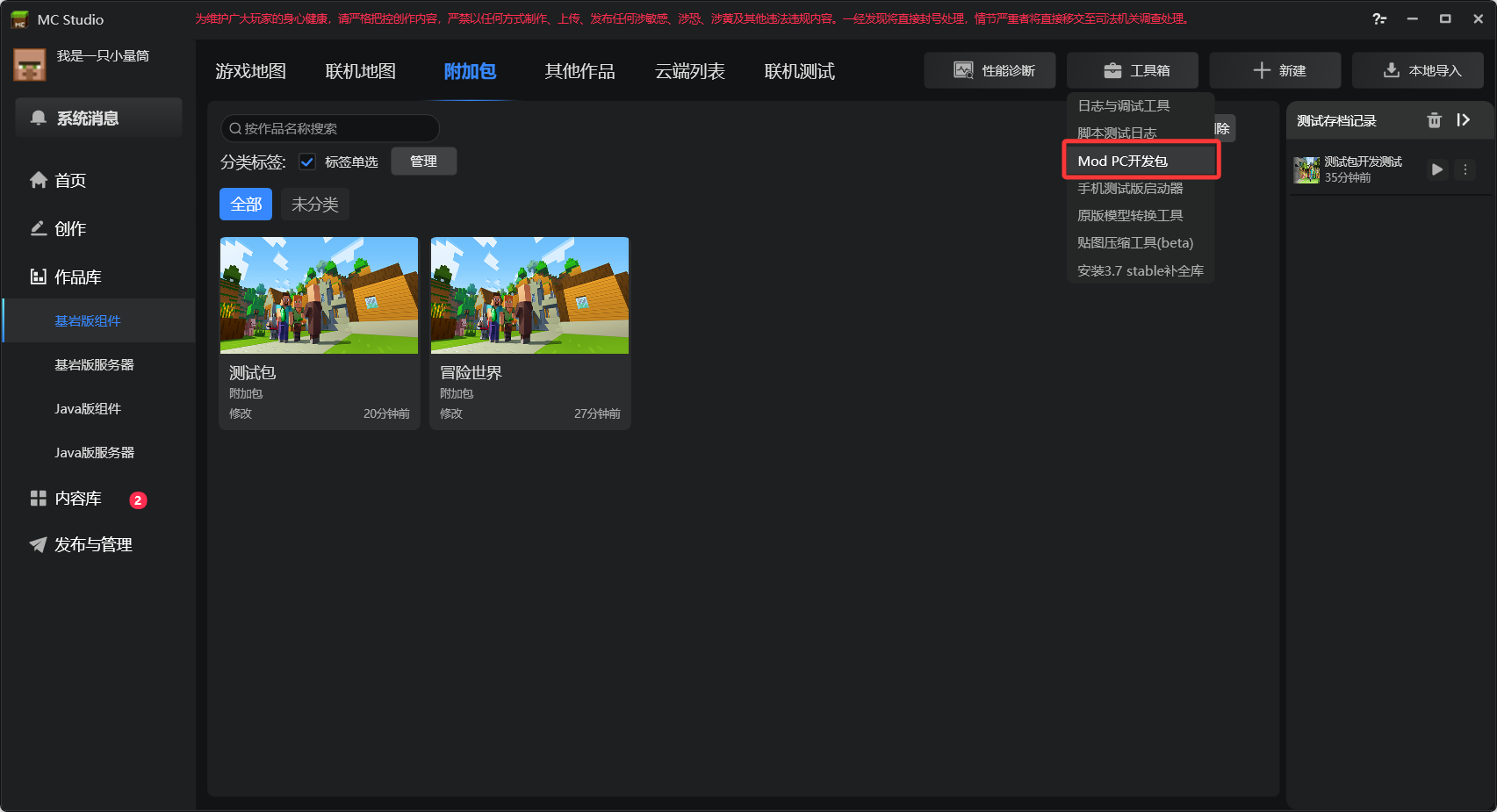Viewport: 1497px width, 812px height.
Task: Choose 原版模型转换工具 menu entry
Action: [x=1130, y=215]
